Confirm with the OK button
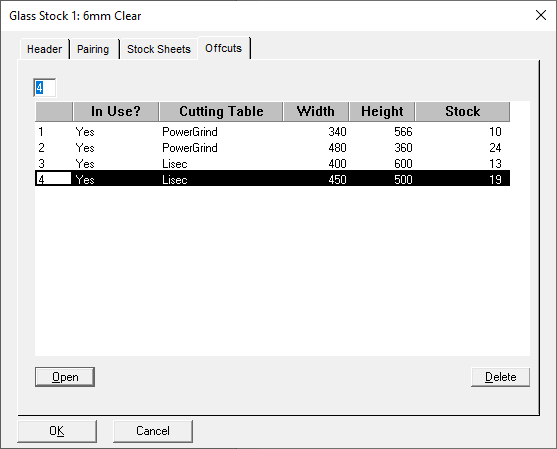The height and width of the screenshot is (449, 557). tap(57, 431)
